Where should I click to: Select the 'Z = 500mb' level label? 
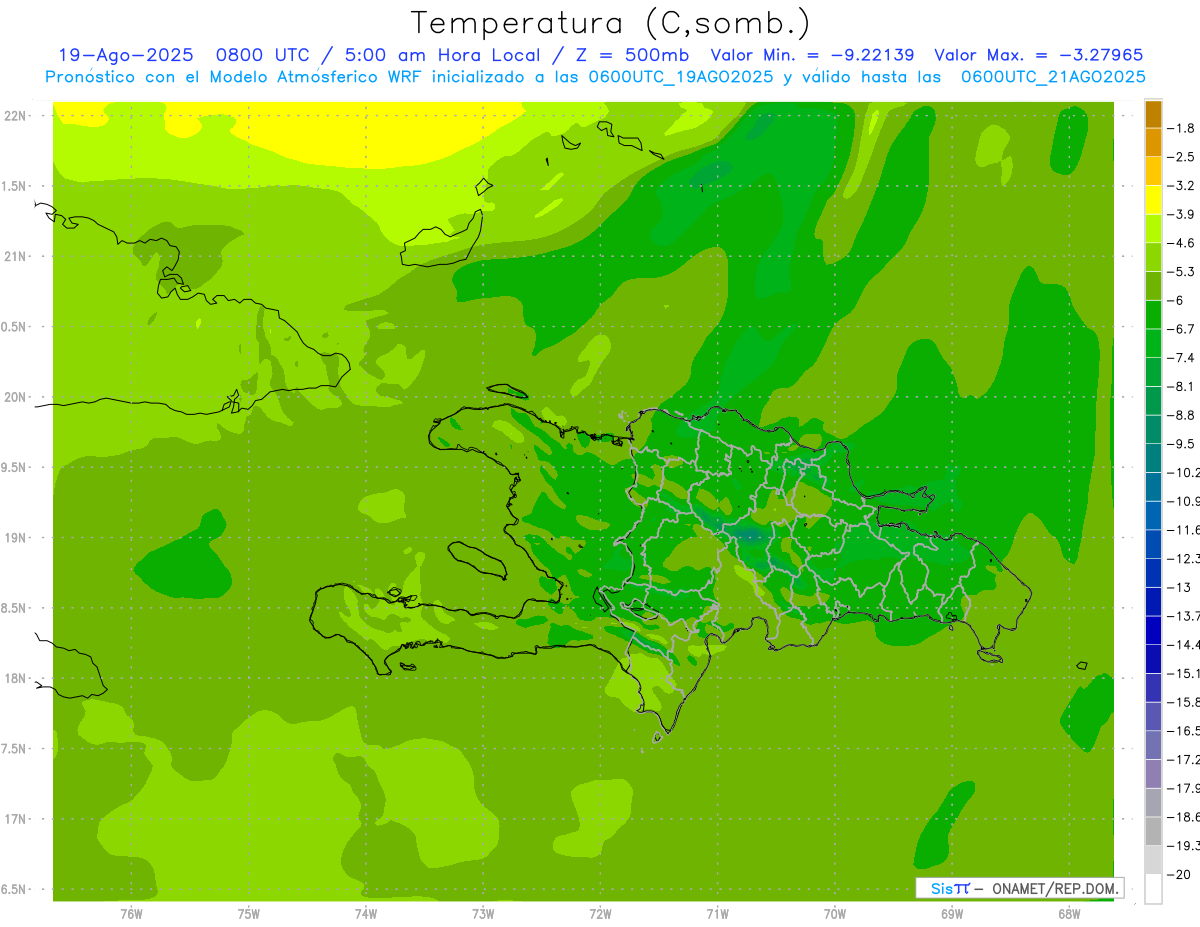tap(631, 56)
